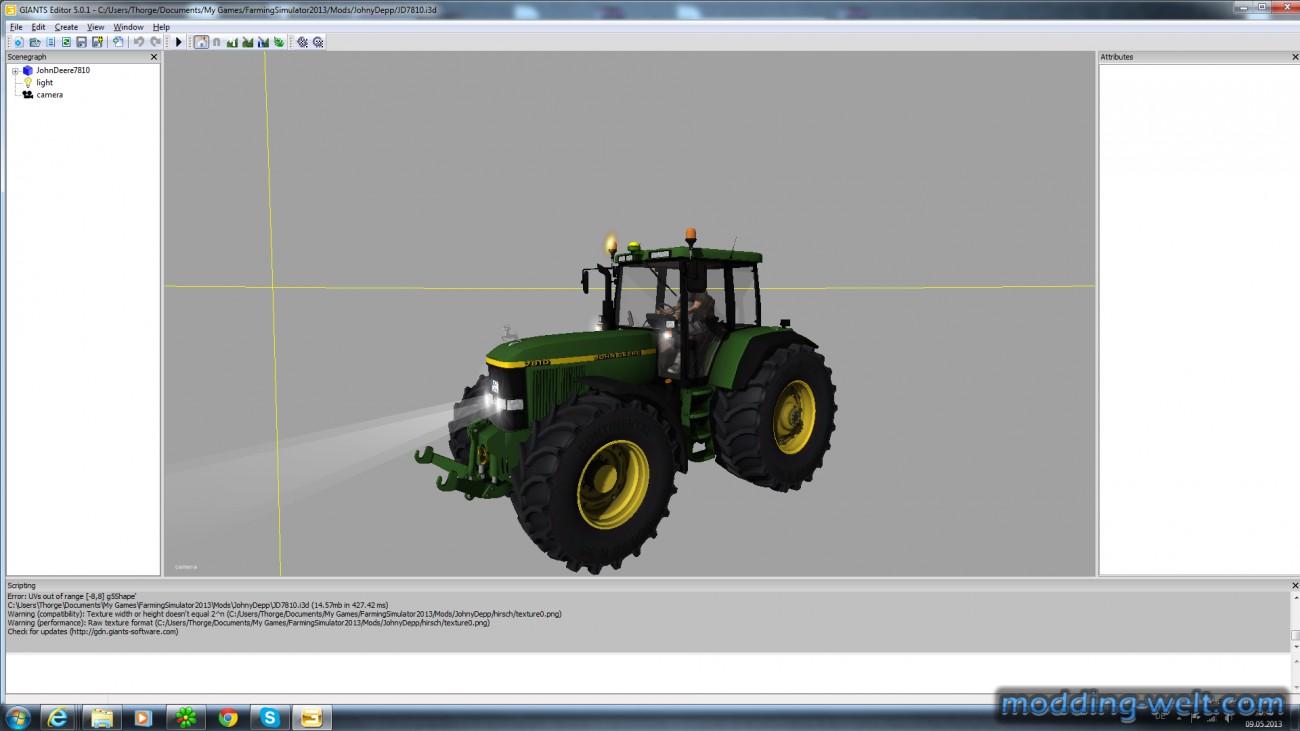Click the Save As floppy icon

[x=97, y=42]
